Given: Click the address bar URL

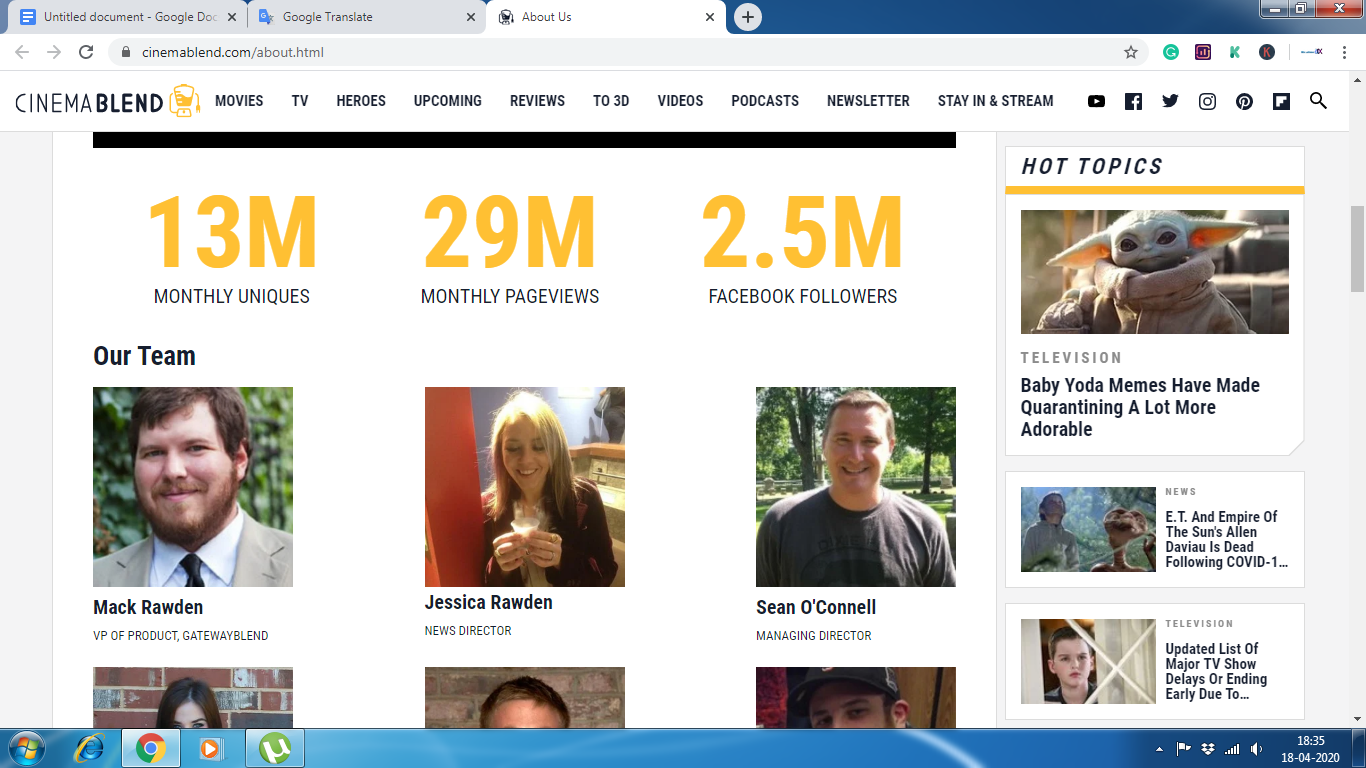Looking at the screenshot, I should 233,52.
